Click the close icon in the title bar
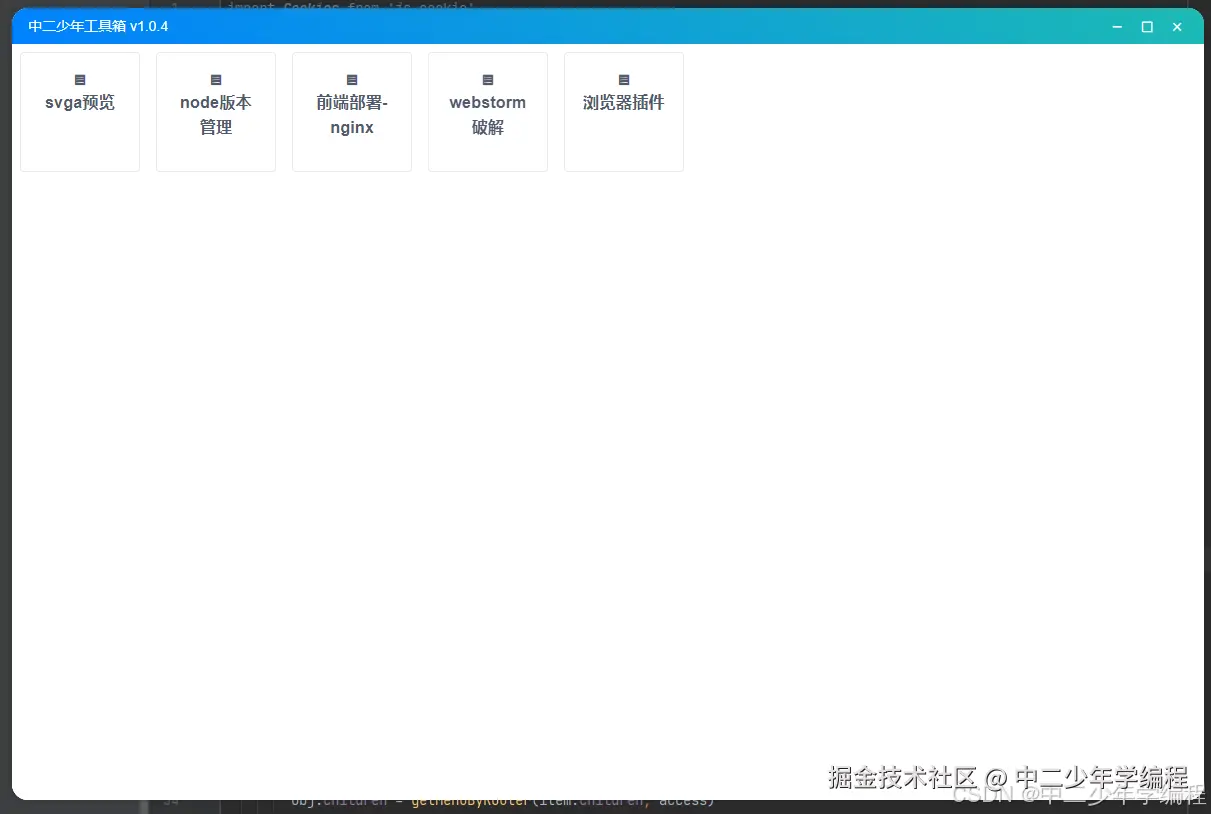This screenshot has height=814, width=1211. [x=1177, y=27]
